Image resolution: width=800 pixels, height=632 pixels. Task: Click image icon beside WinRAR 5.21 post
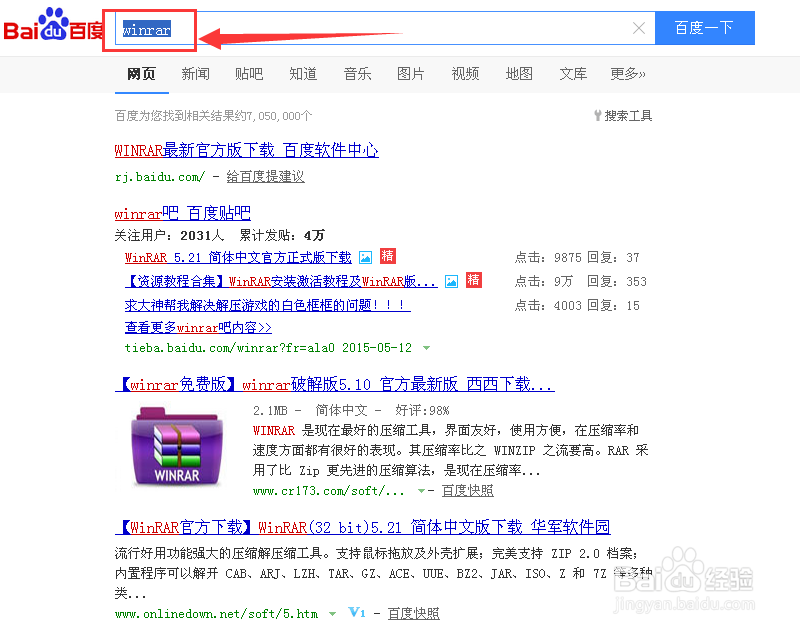365,258
